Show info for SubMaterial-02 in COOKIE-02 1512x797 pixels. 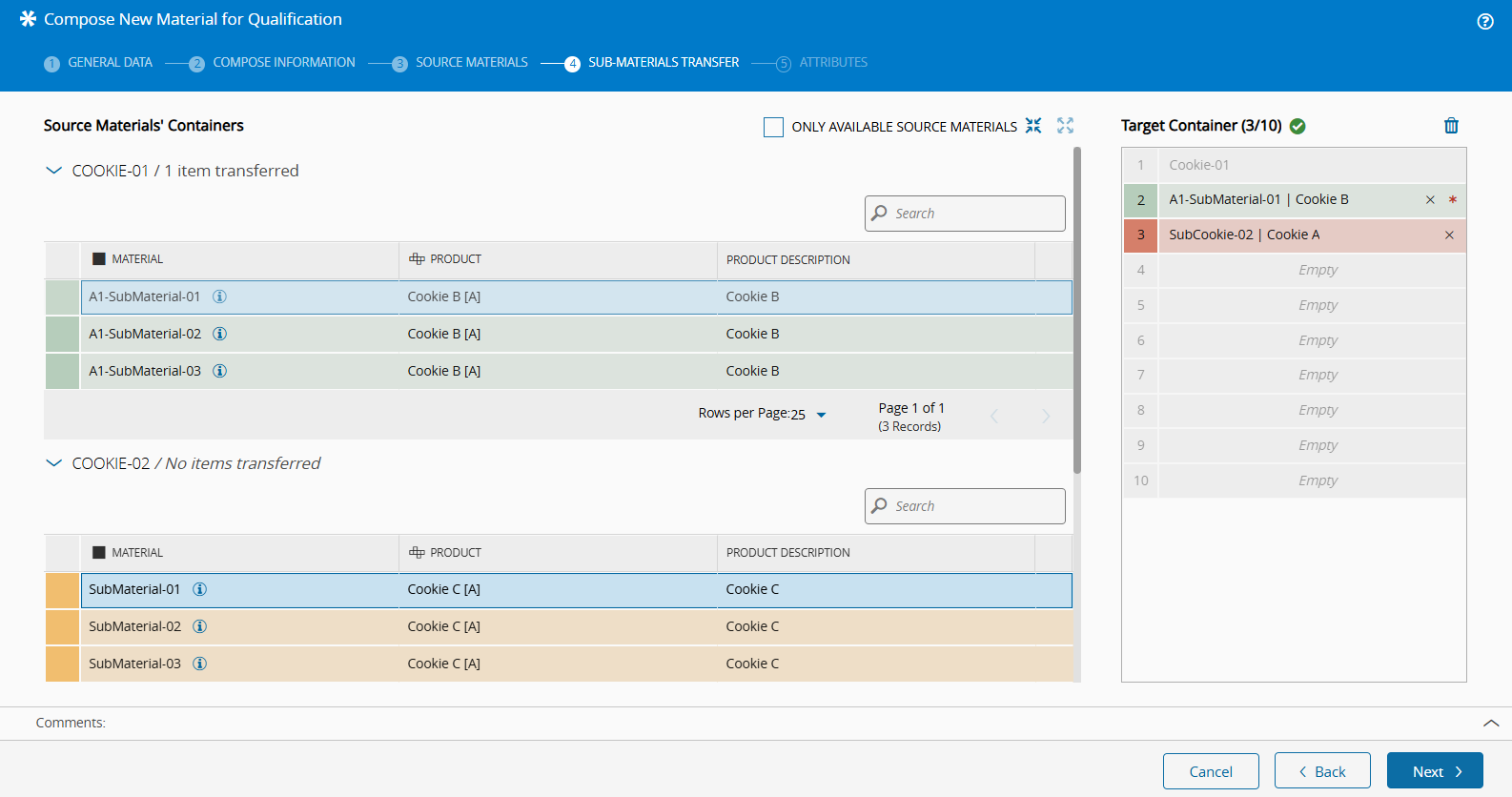pos(200,626)
